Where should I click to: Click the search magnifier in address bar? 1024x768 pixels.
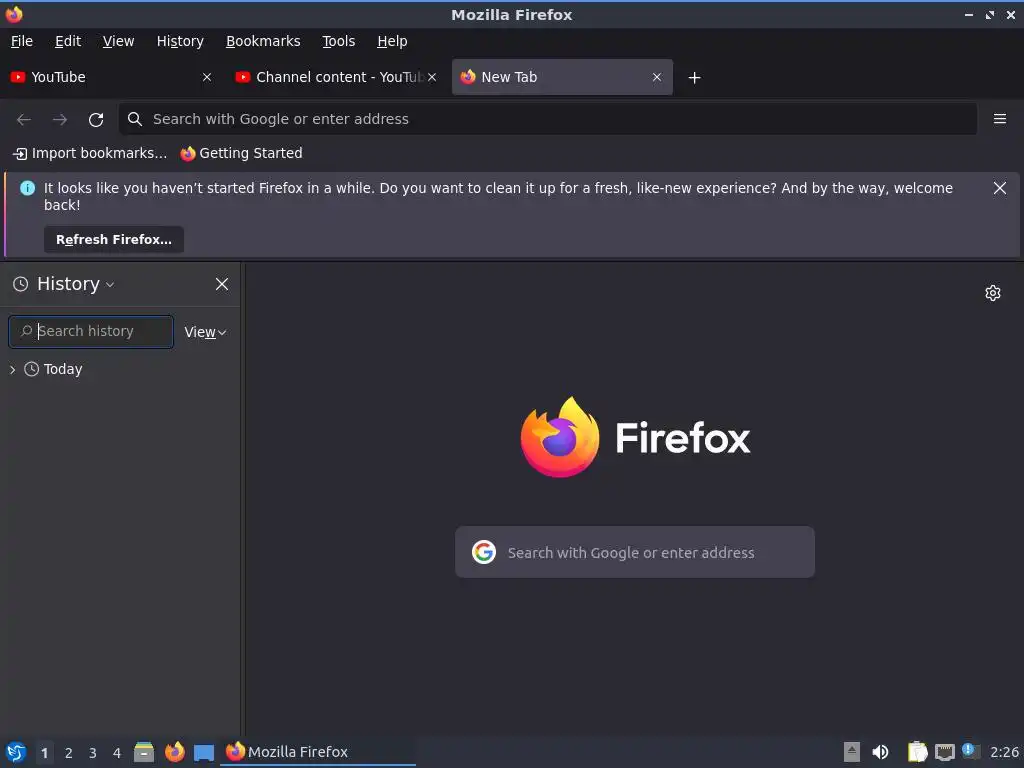click(x=135, y=119)
